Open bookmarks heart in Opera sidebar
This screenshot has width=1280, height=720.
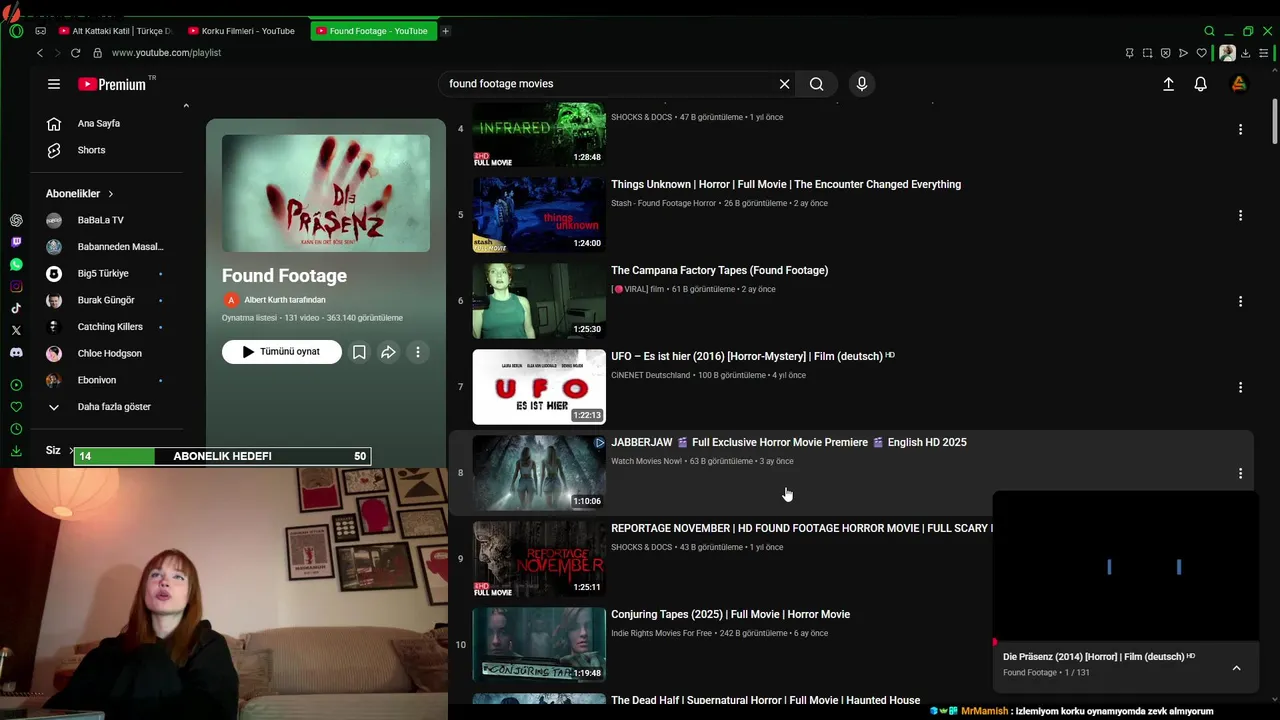click(16, 407)
